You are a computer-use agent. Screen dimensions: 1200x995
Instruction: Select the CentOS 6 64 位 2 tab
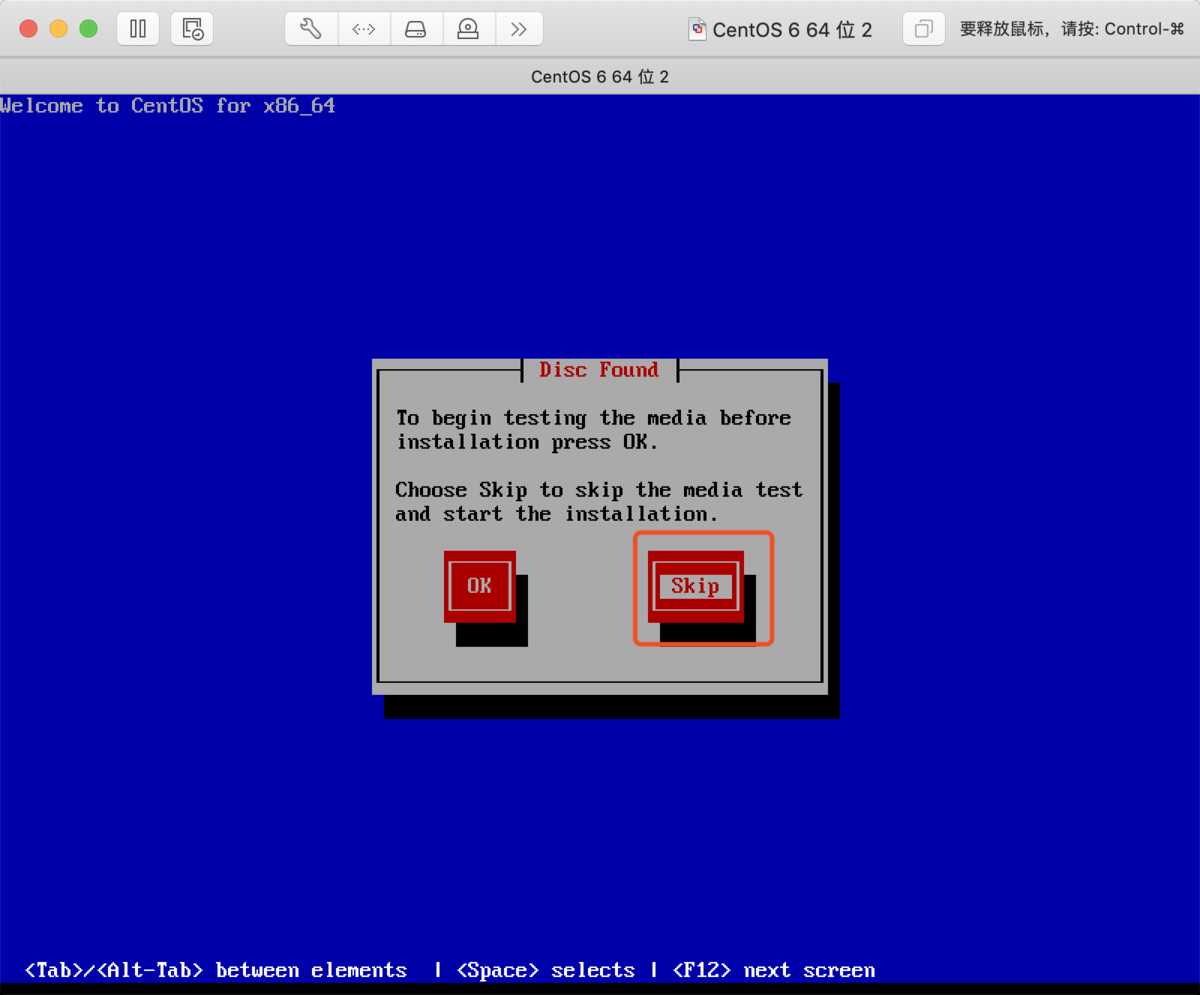pos(600,77)
